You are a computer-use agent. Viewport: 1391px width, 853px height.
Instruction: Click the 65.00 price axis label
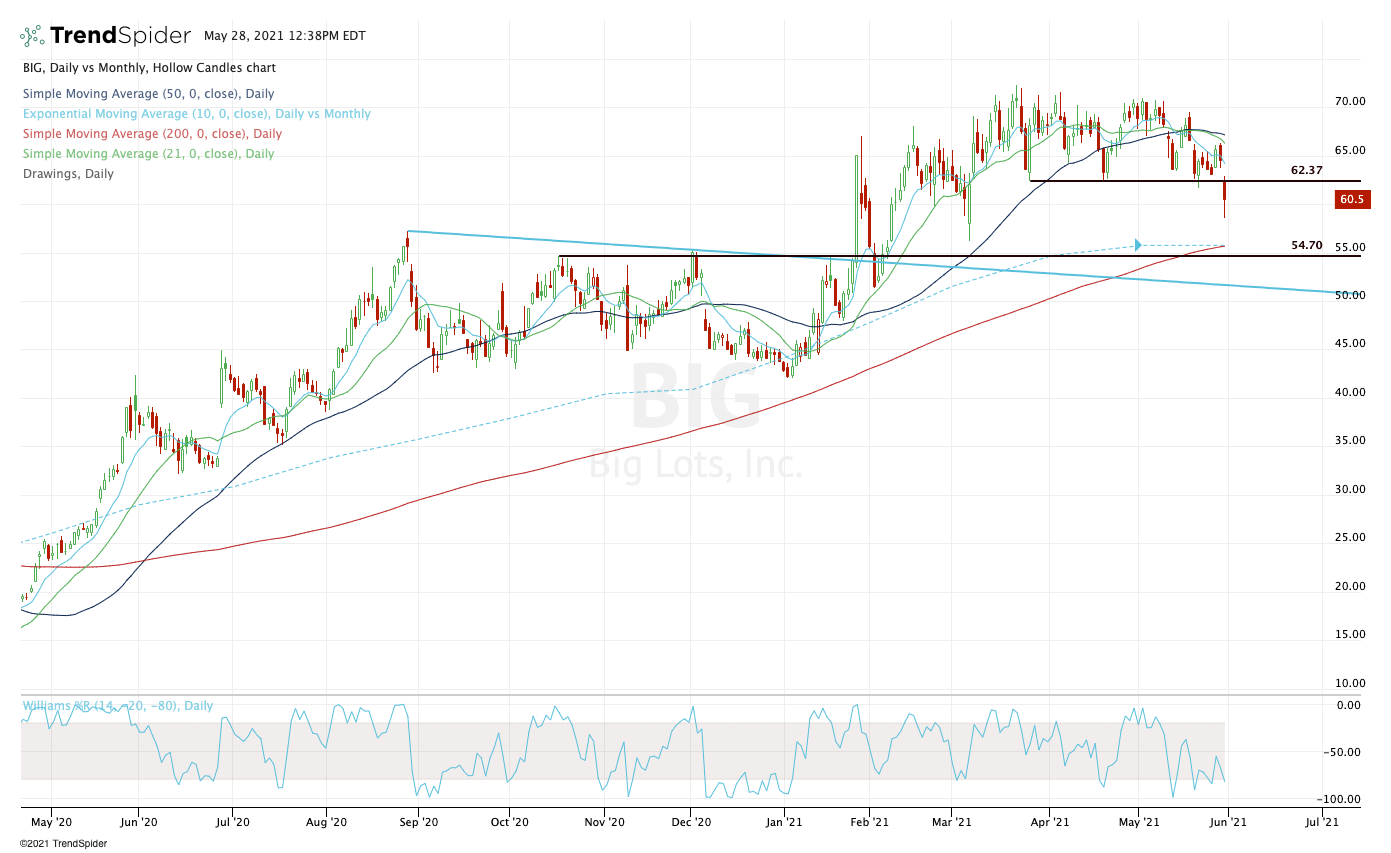point(1350,151)
